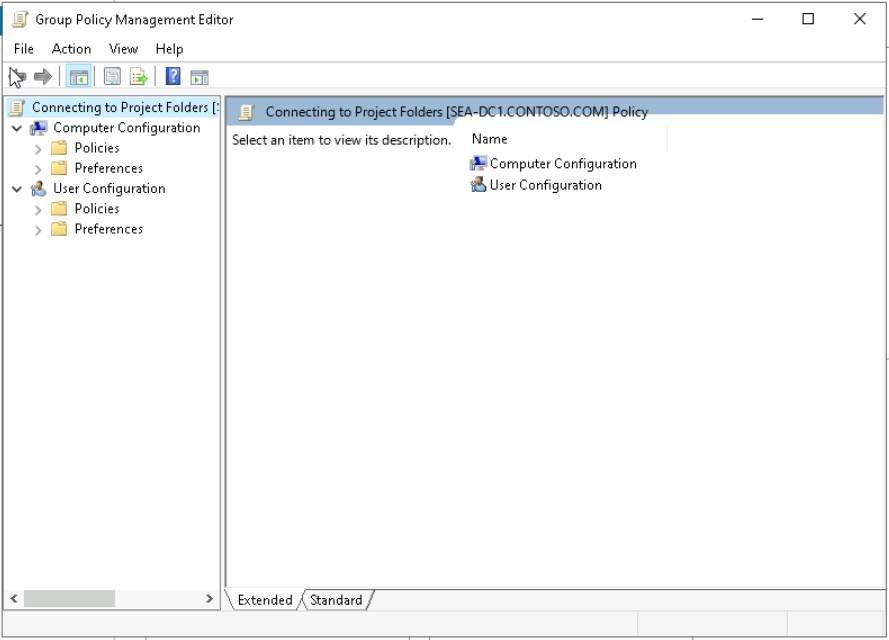889x640 pixels.
Task: Click the Forward arrow toolbar icon
Action: click(x=43, y=77)
